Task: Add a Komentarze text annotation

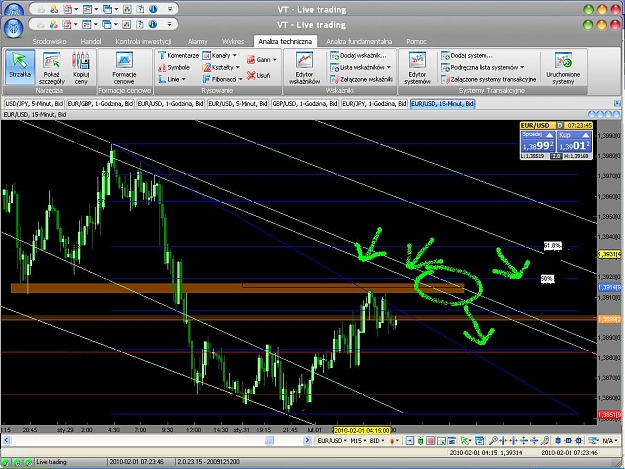Action: 179,55
